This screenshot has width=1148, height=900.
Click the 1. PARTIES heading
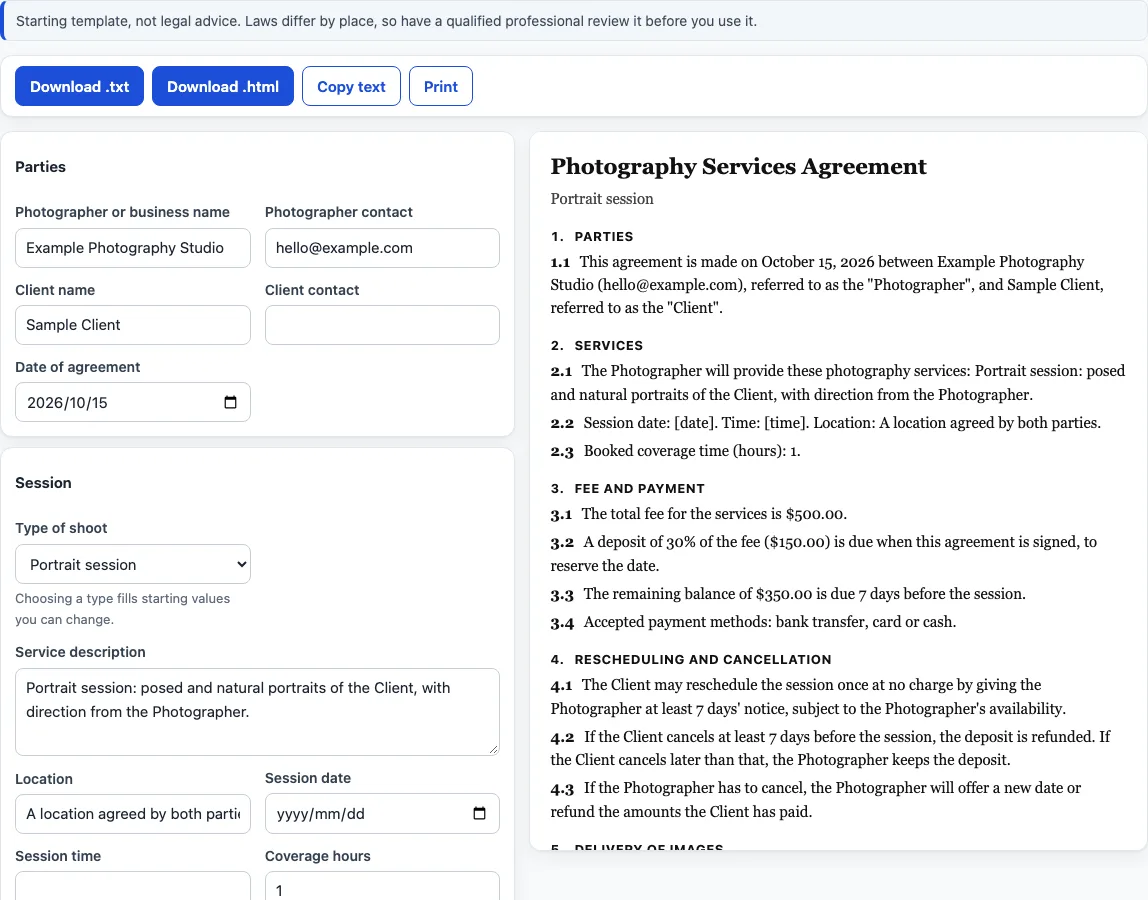pos(592,237)
